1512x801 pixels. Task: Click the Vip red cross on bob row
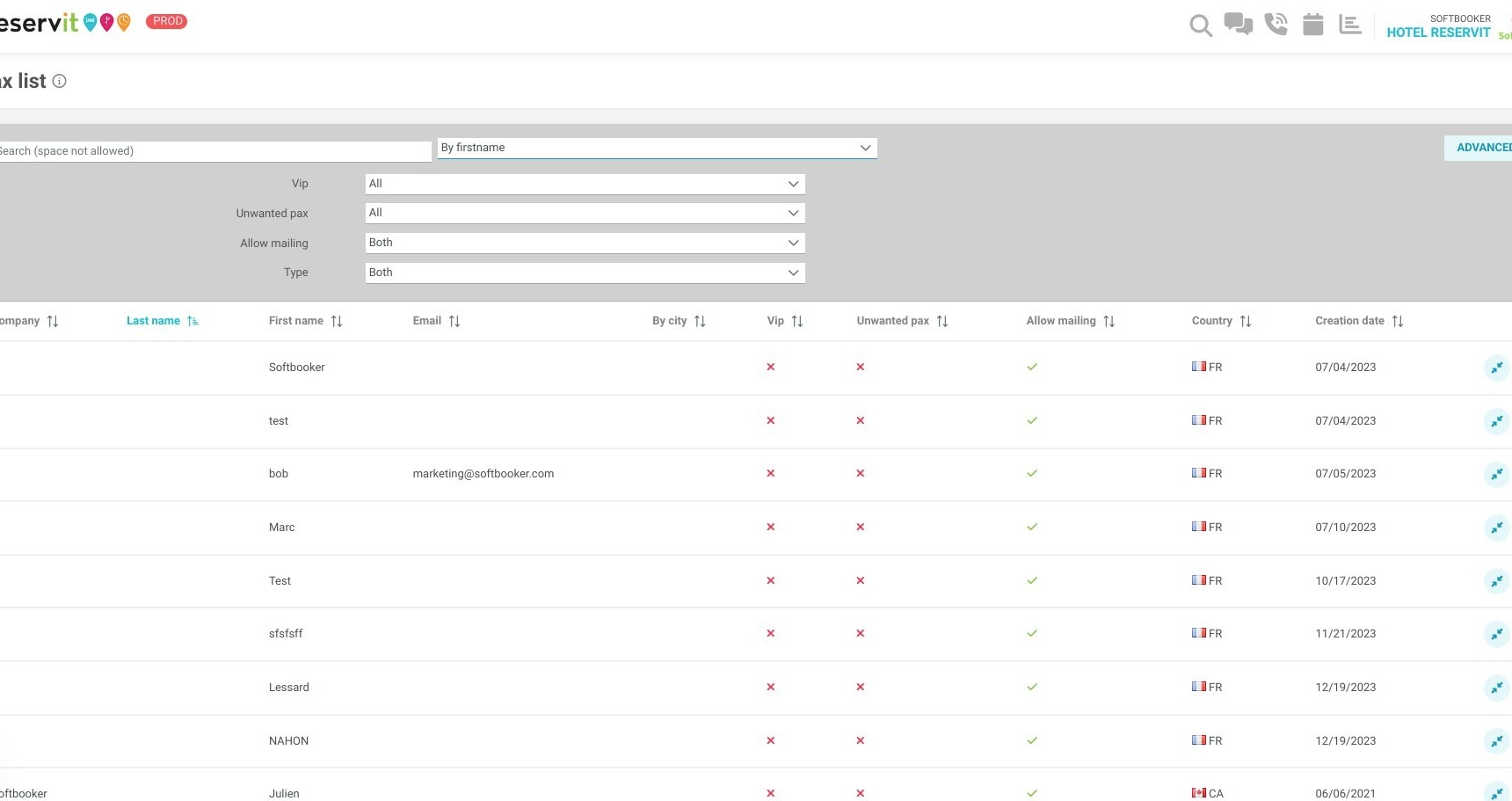point(771,474)
